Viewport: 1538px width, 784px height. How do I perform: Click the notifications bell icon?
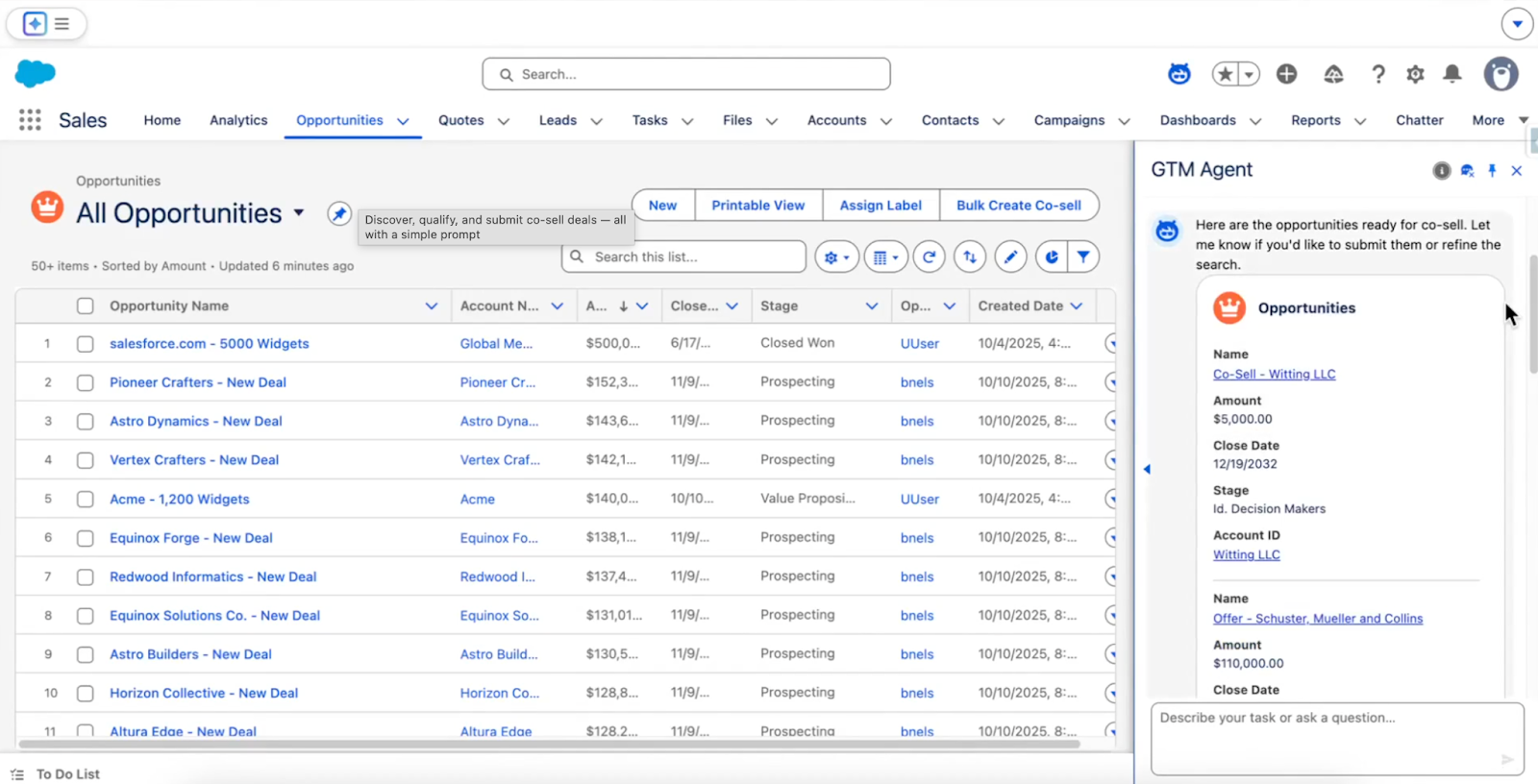coord(1452,74)
